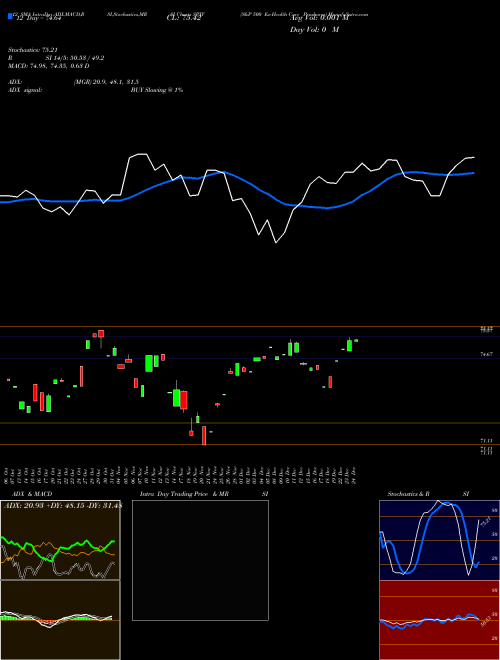
Task: Click the 'Intra Day Trading Price & MR SI' title
Action: pyautogui.click(x=204, y=494)
